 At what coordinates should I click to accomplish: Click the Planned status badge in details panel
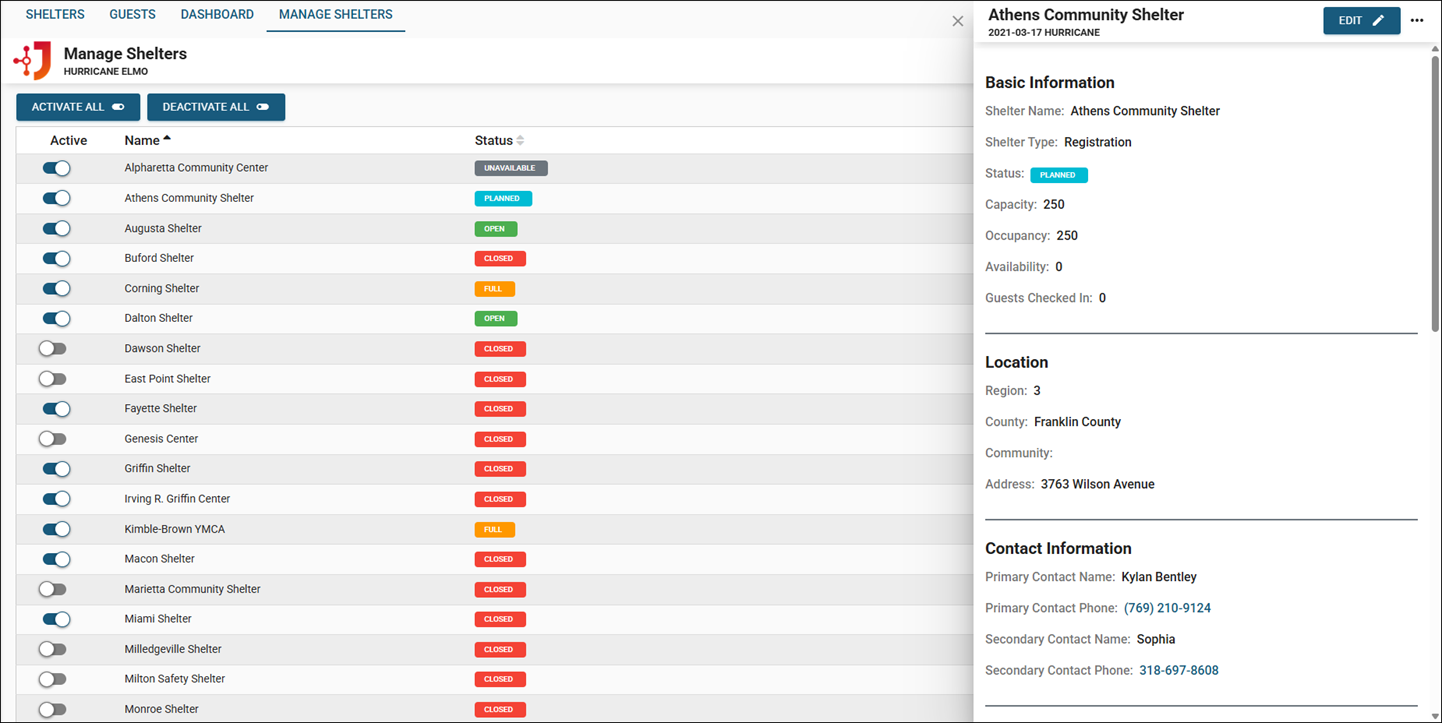tap(1058, 175)
